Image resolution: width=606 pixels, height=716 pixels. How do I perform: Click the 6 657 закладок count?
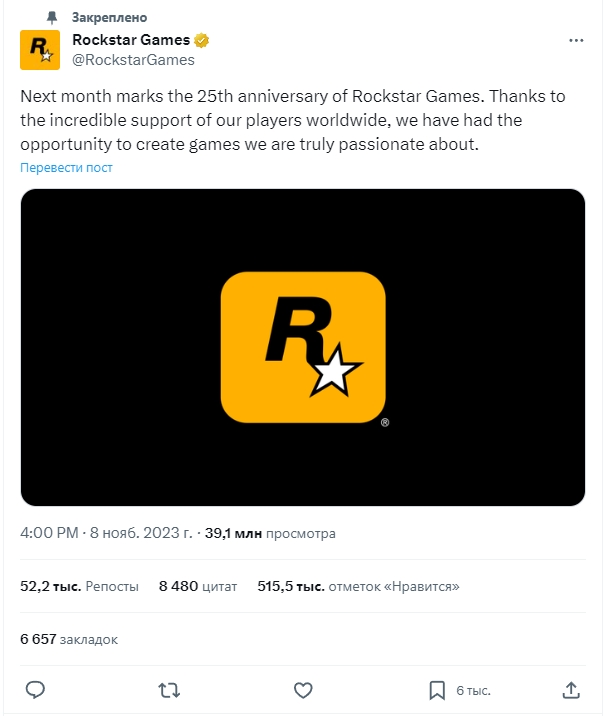click(69, 638)
